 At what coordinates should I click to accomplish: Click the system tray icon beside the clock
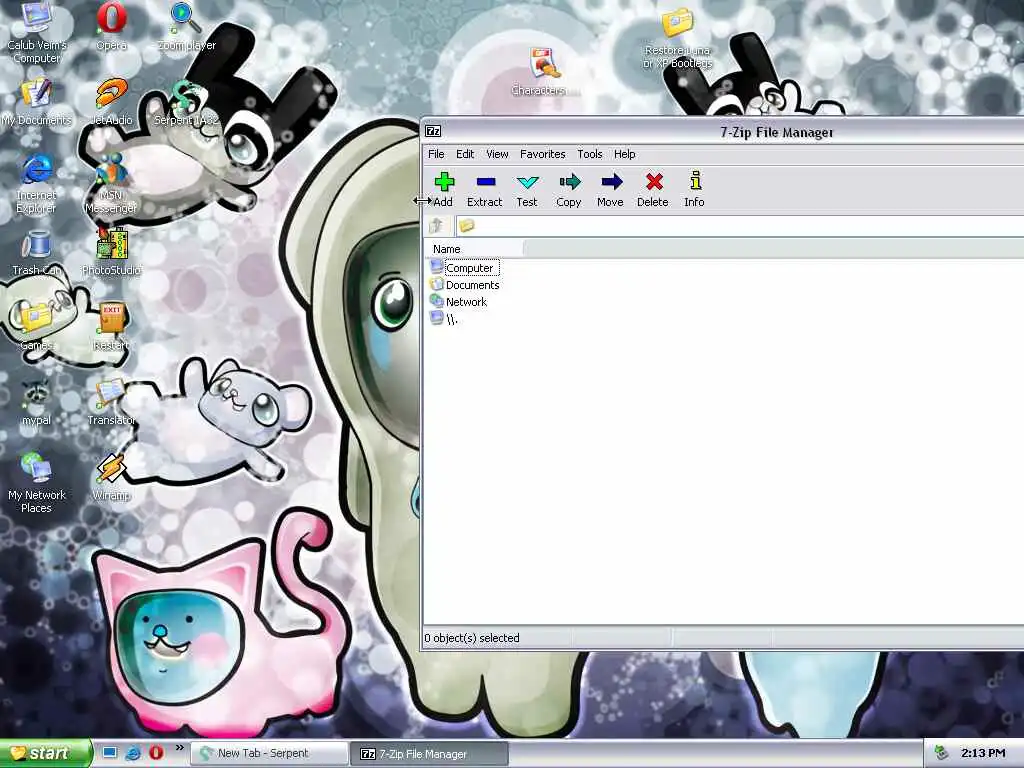940,753
